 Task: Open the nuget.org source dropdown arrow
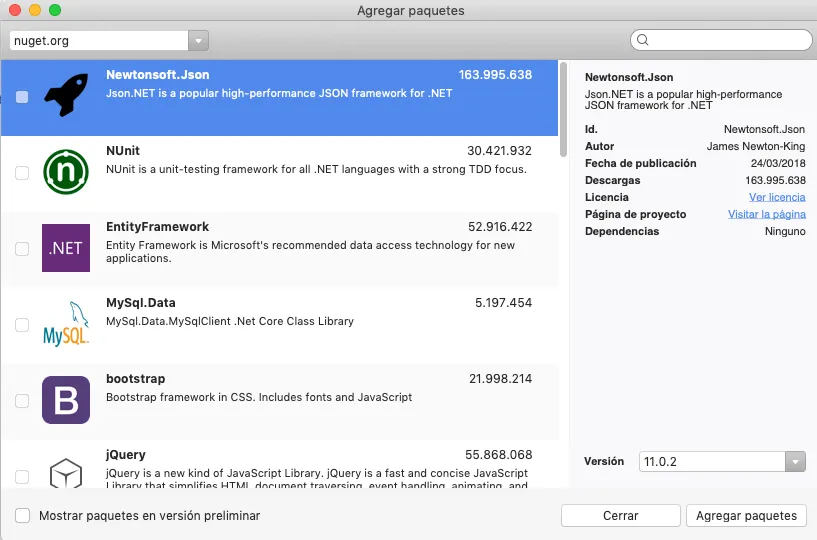198,41
